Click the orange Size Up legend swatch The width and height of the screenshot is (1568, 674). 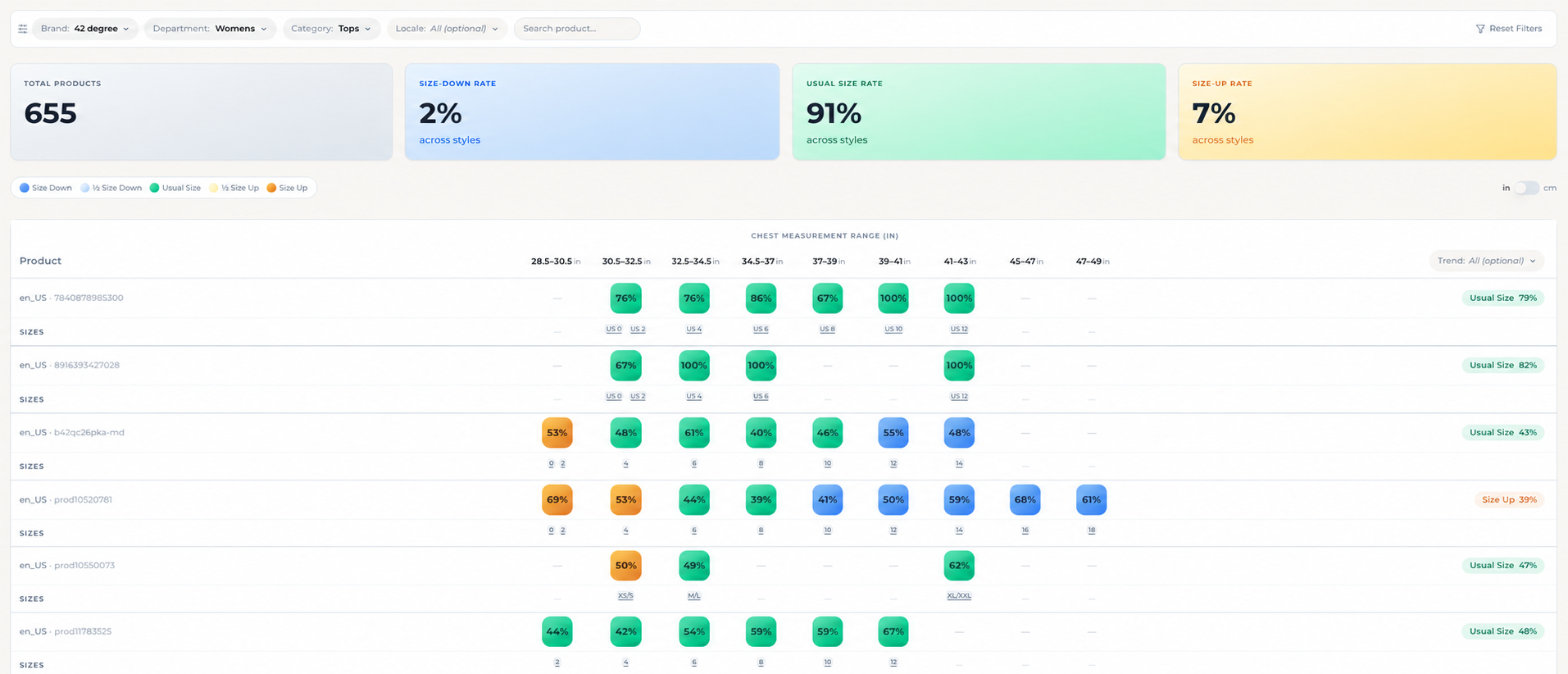click(271, 188)
